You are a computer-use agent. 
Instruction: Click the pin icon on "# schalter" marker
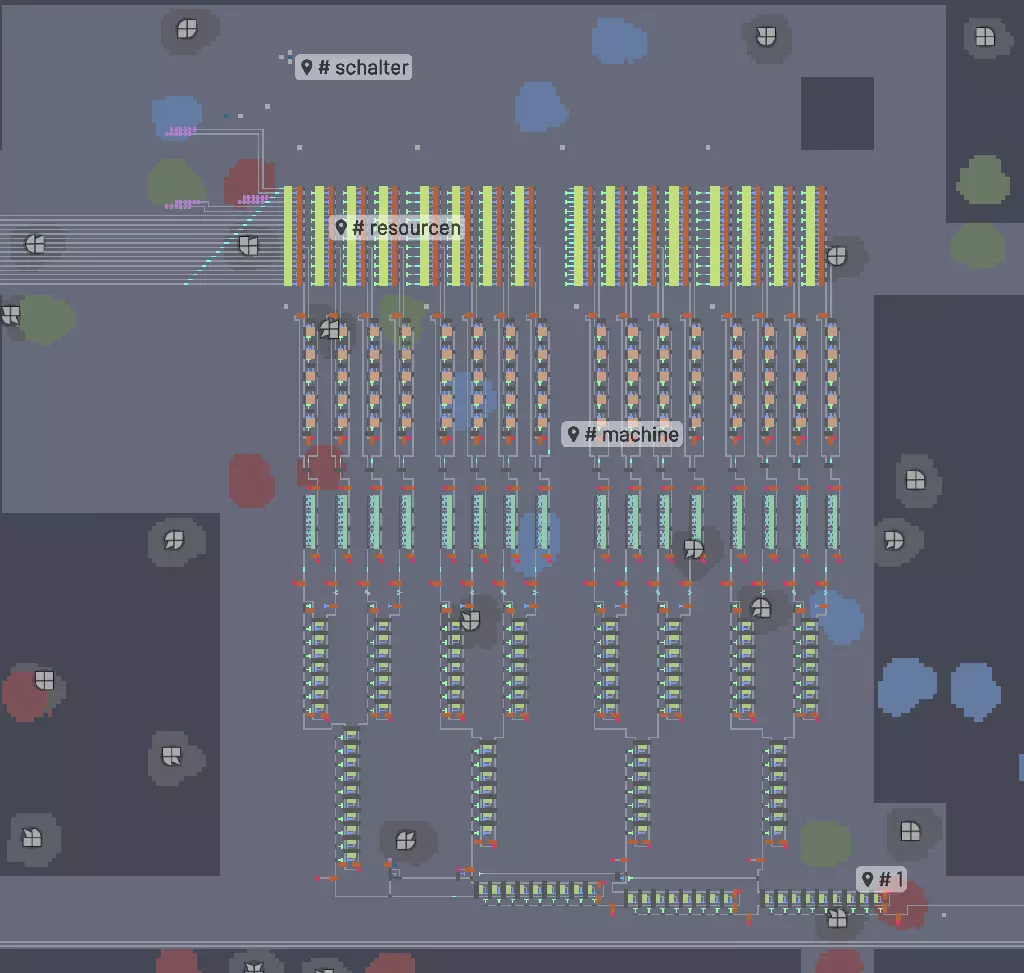pyautogui.click(x=308, y=67)
